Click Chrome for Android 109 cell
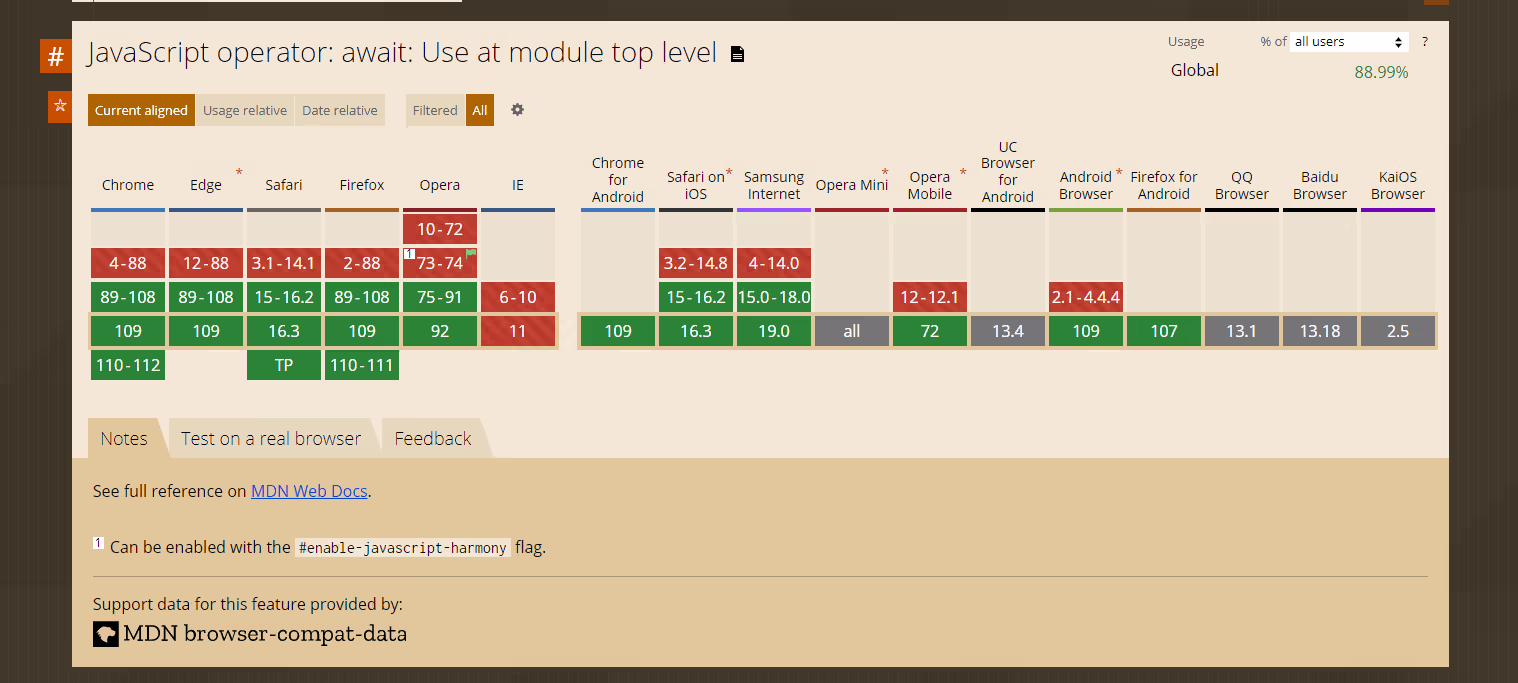The image size is (1518, 683). (618, 331)
